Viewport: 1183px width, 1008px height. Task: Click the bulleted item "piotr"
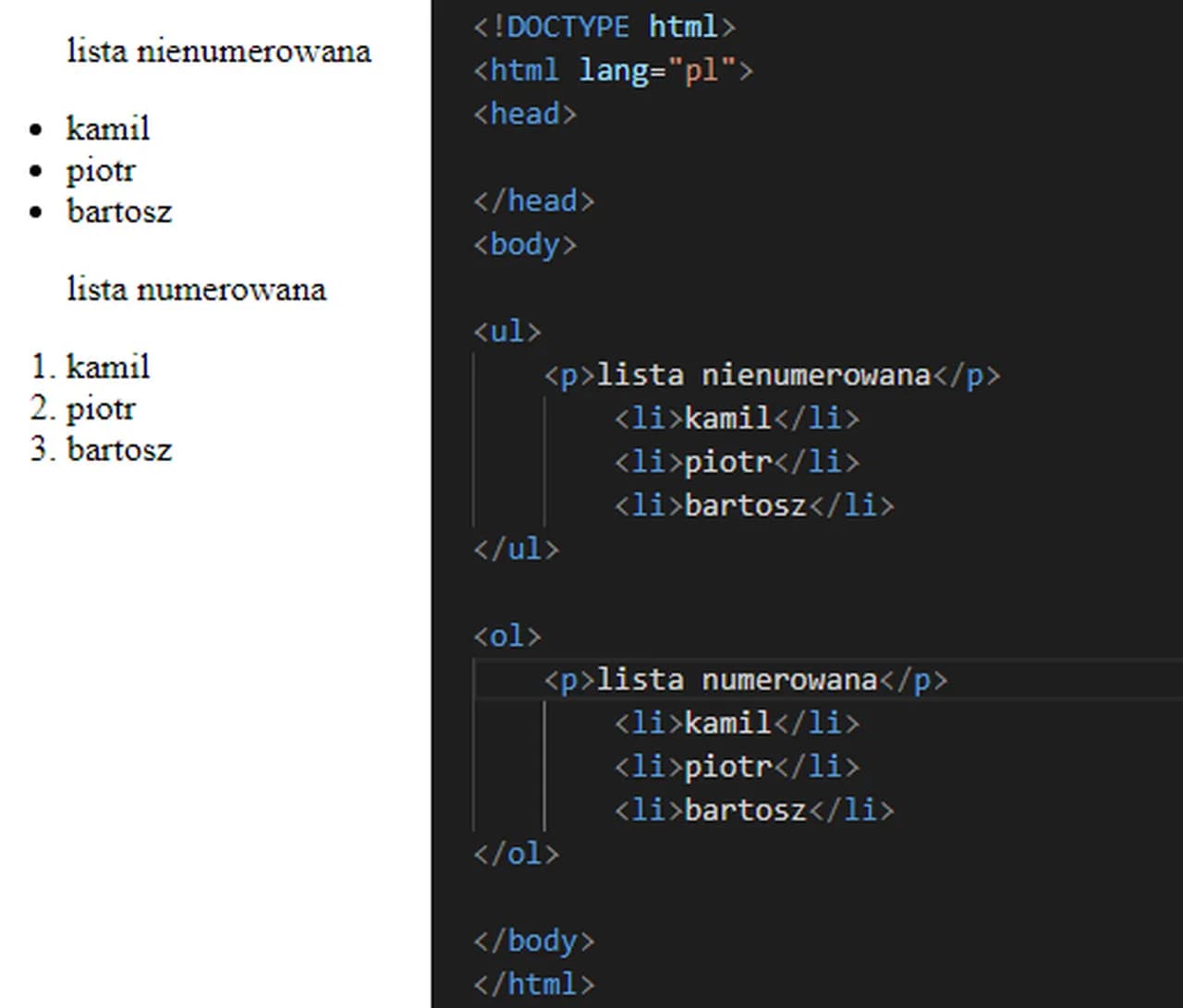pos(100,171)
